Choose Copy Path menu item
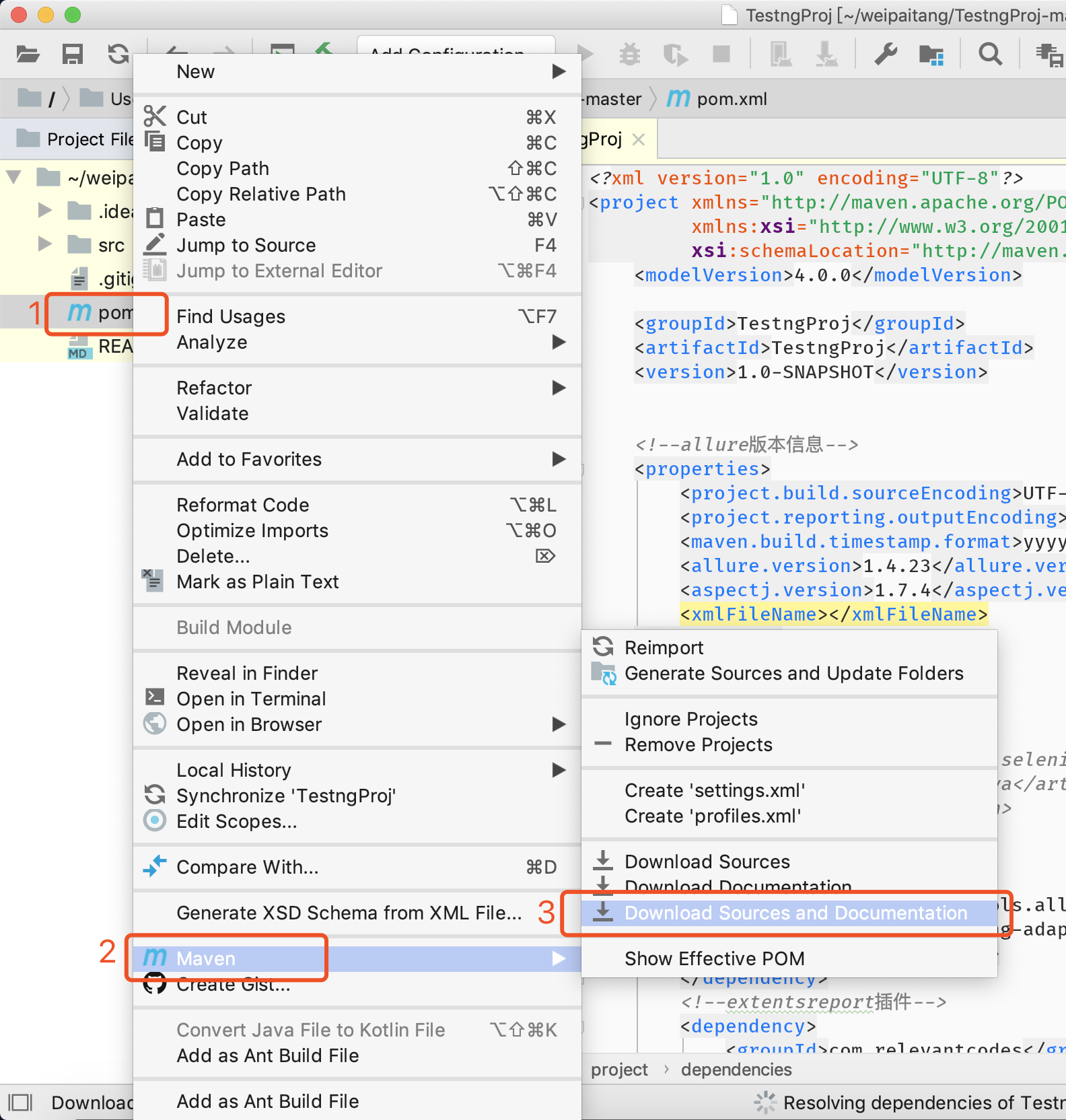The width and height of the screenshot is (1066, 1120). (357, 168)
